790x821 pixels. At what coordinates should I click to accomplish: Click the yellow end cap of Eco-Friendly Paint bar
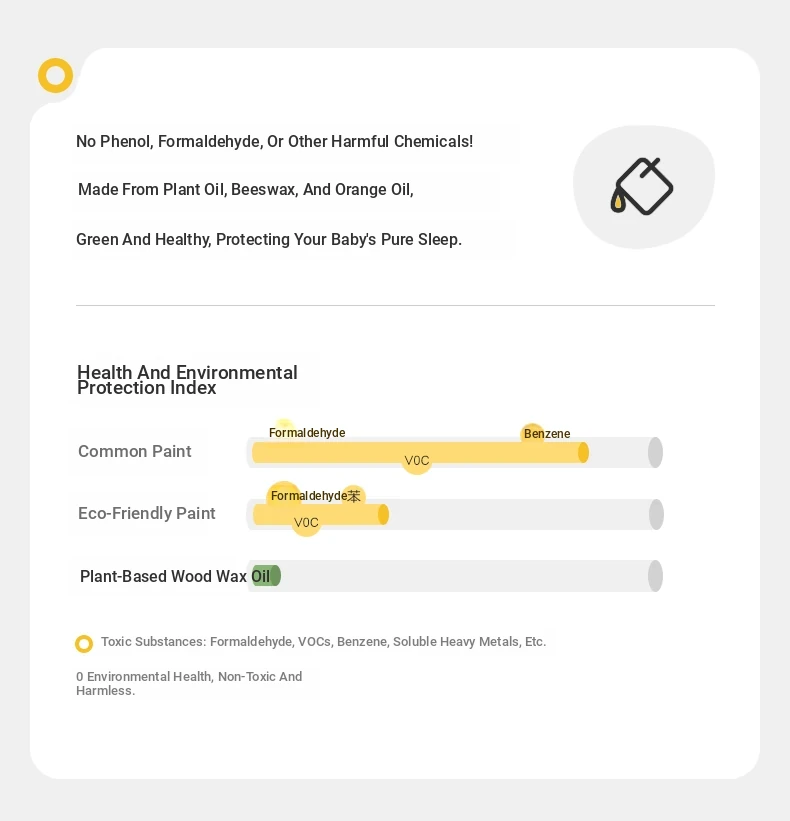(x=383, y=515)
